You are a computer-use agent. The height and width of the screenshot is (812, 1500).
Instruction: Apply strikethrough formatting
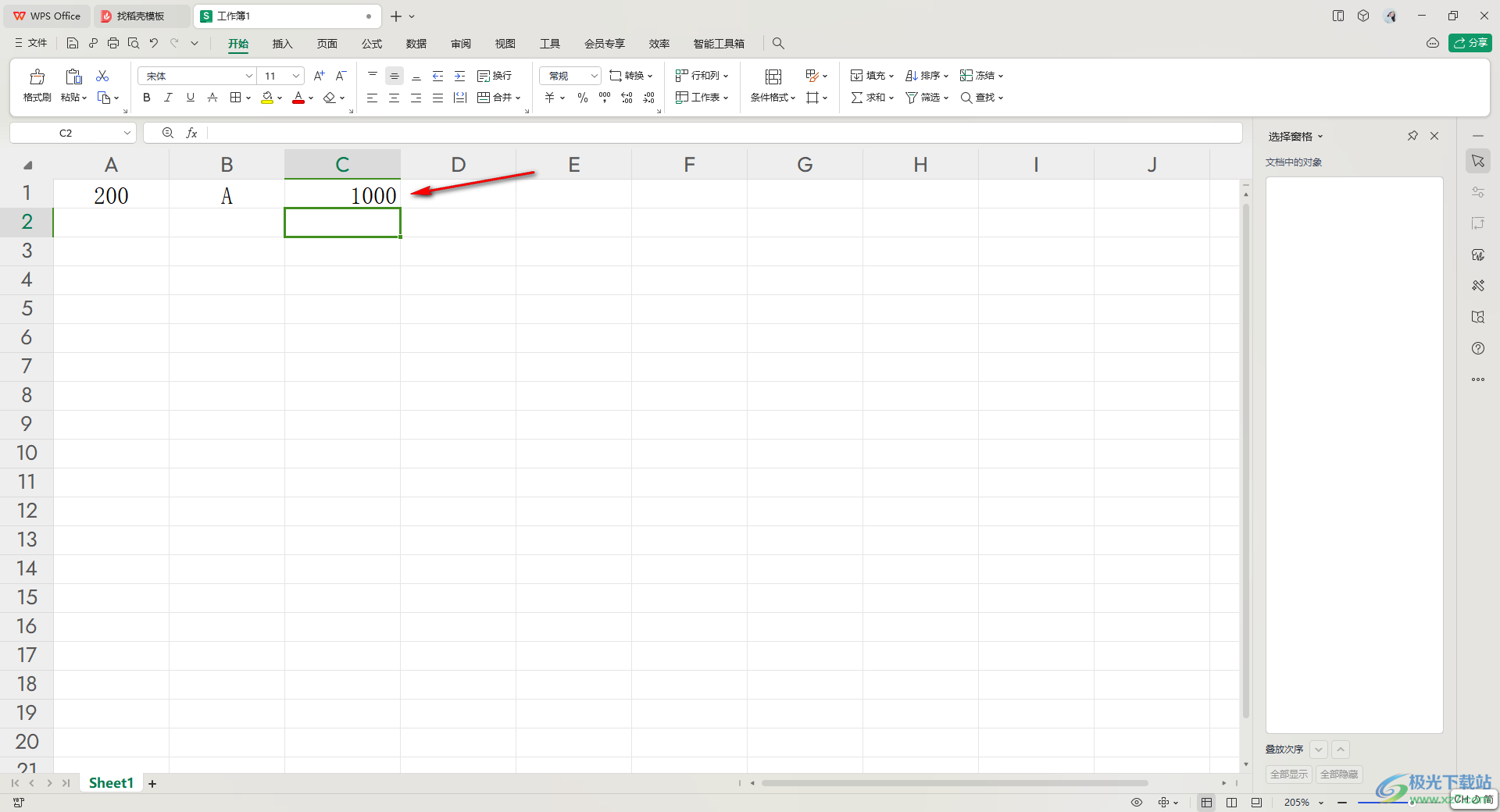(212, 98)
